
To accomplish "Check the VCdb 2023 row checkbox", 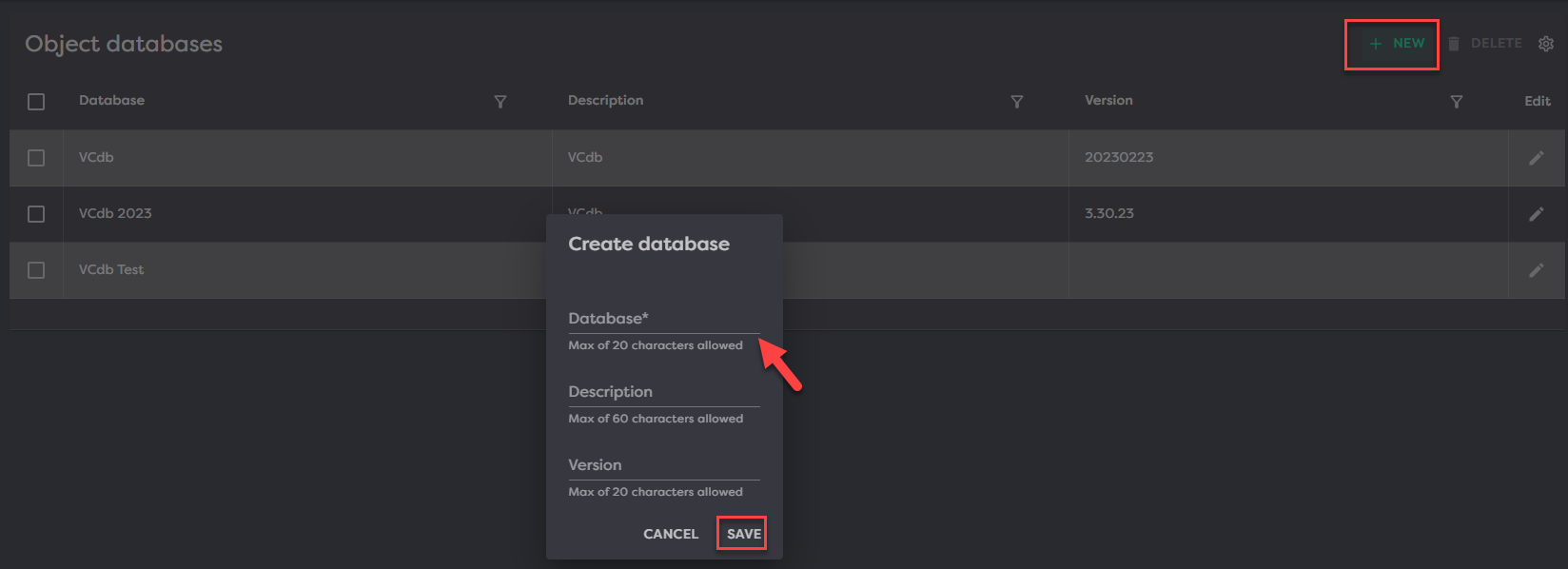I will point(36,214).
